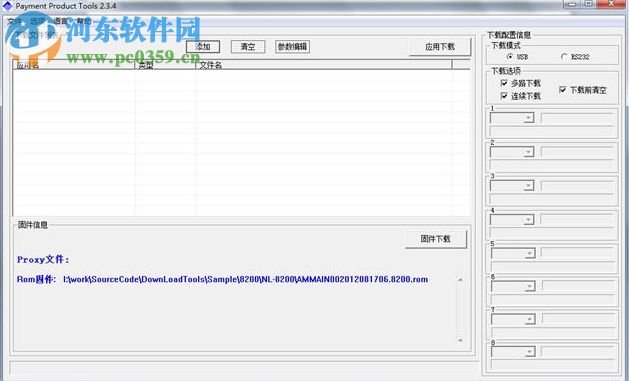Open the 帮助 menu
Image resolution: width=629 pixels, height=381 pixels.
tap(84, 21)
